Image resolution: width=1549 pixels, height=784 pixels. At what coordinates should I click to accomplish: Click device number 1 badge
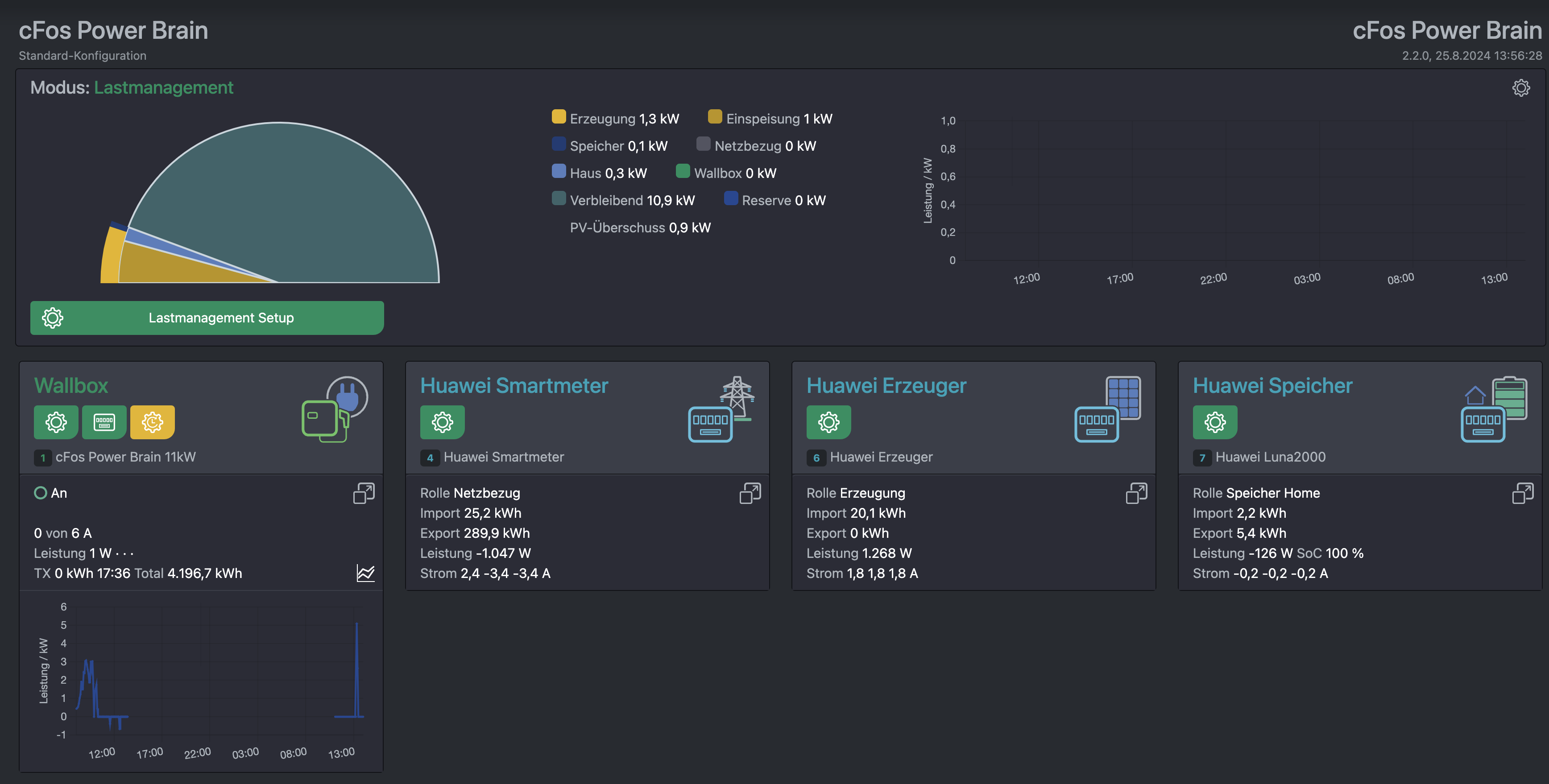coord(43,458)
